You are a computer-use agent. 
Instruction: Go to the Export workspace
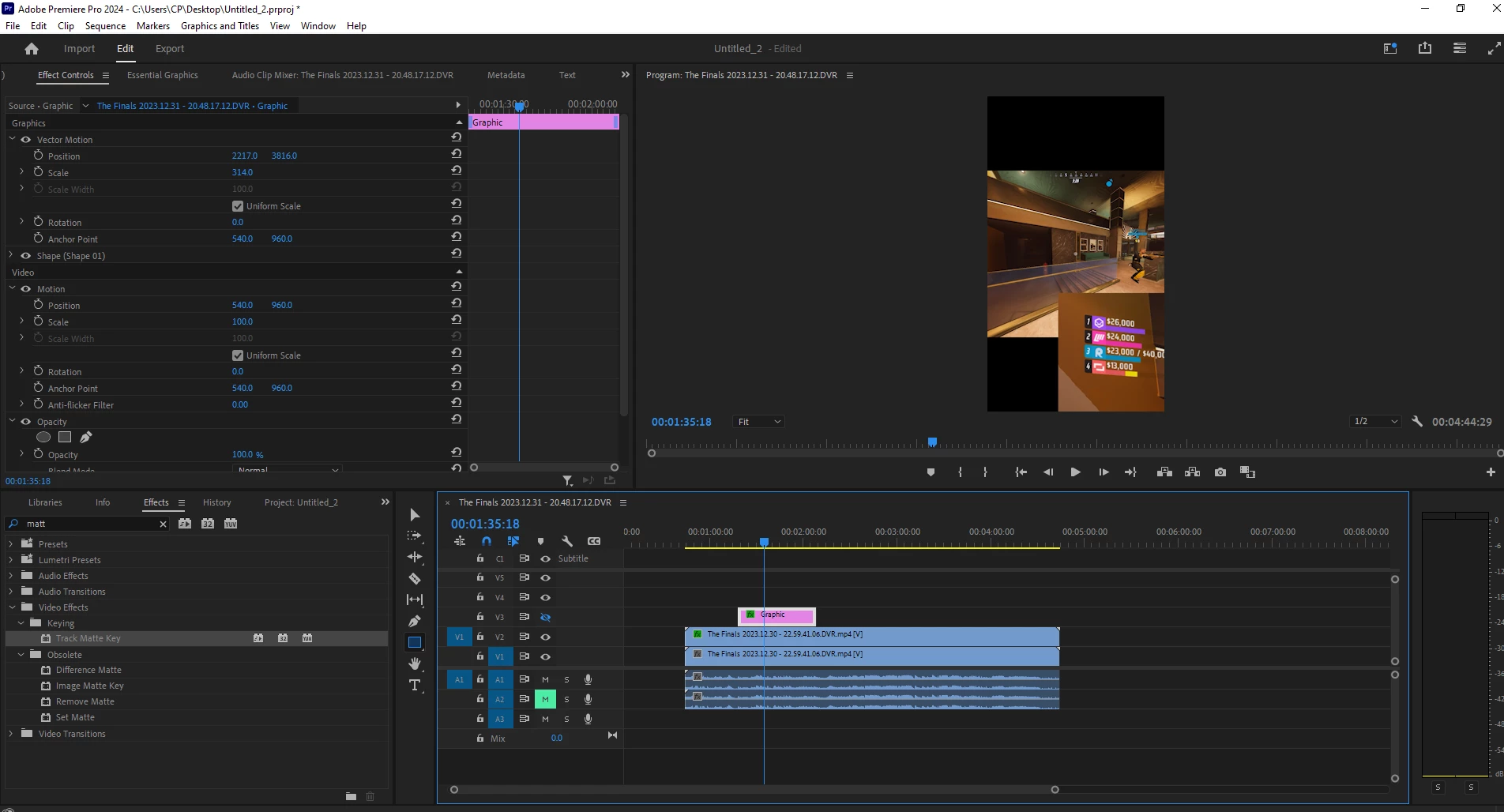[170, 49]
